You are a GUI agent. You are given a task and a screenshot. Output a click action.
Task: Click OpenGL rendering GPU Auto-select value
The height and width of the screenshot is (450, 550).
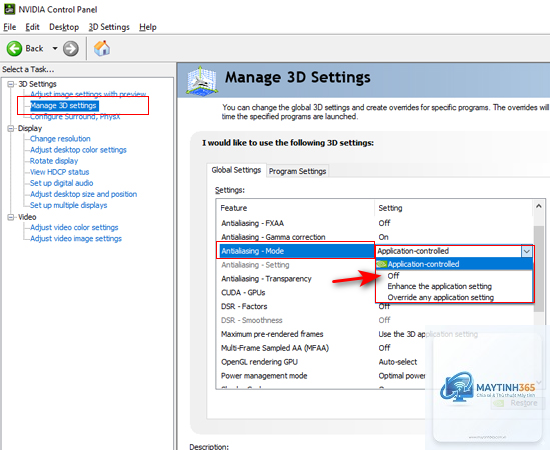click(x=398, y=362)
